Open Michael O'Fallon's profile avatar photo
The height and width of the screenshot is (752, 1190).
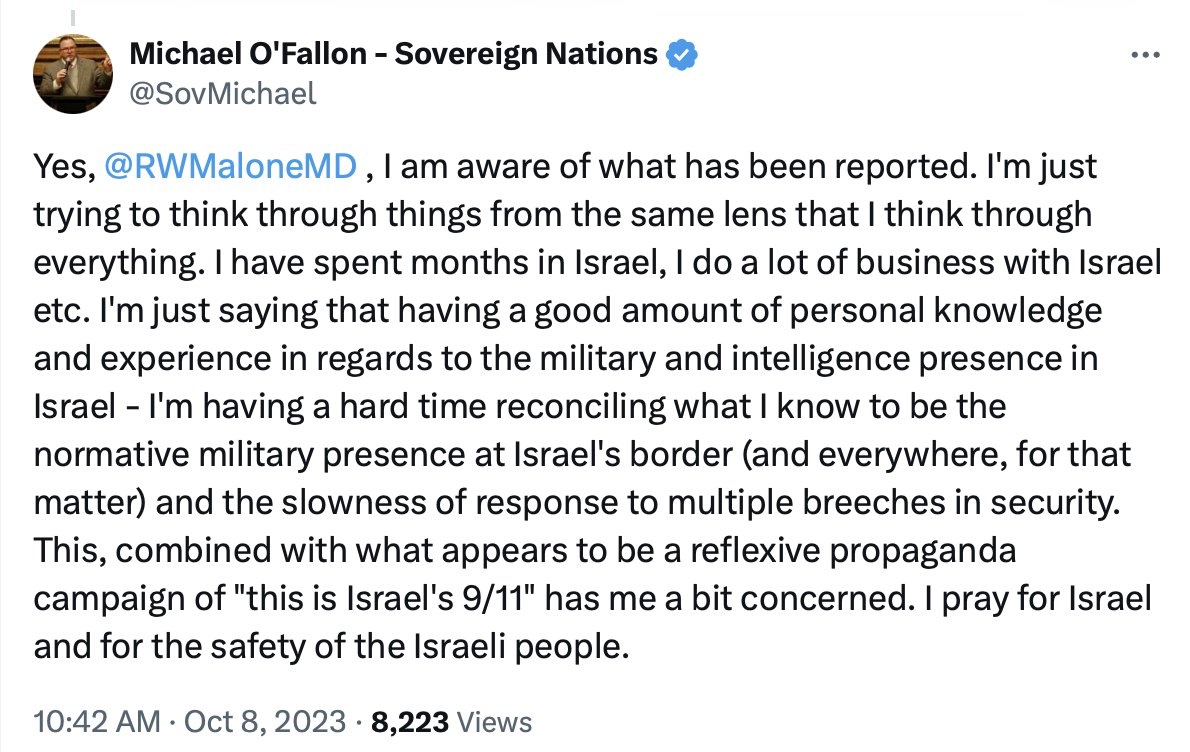point(72,73)
